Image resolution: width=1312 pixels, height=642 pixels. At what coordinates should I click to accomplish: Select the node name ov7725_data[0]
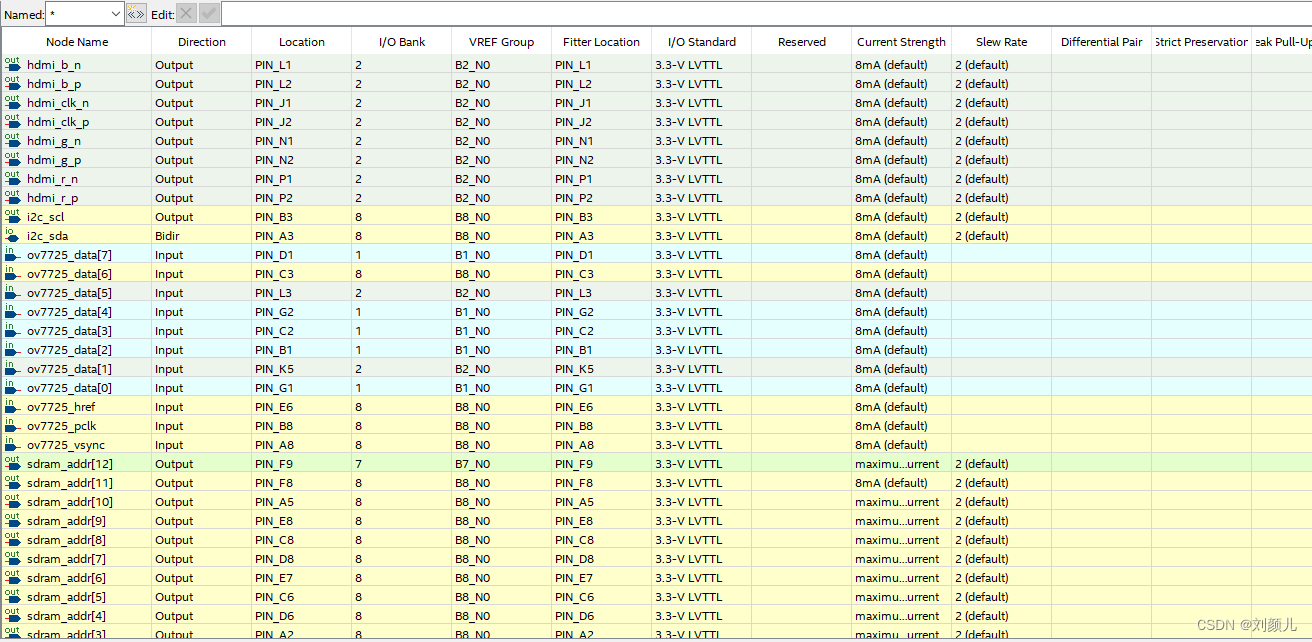pyautogui.click(x=69, y=388)
